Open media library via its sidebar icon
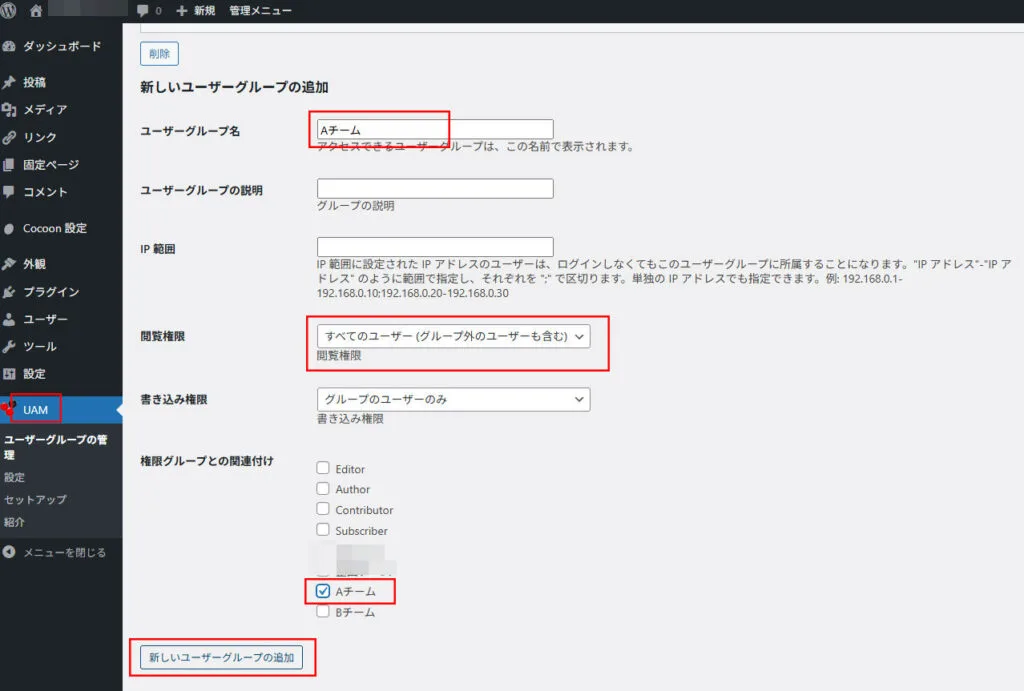 pos(10,110)
